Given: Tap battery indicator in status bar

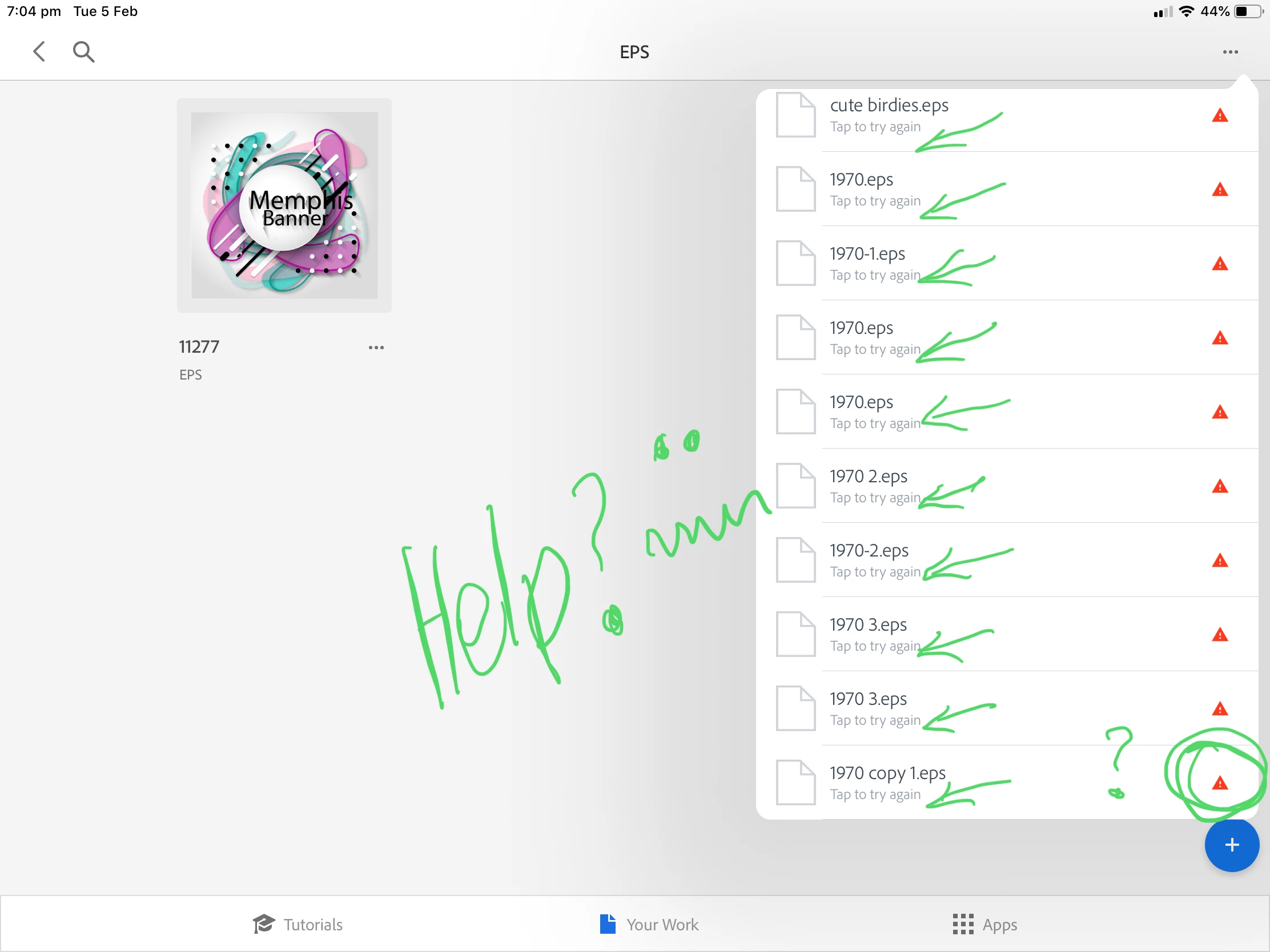Looking at the screenshot, I should (1248, 11).
